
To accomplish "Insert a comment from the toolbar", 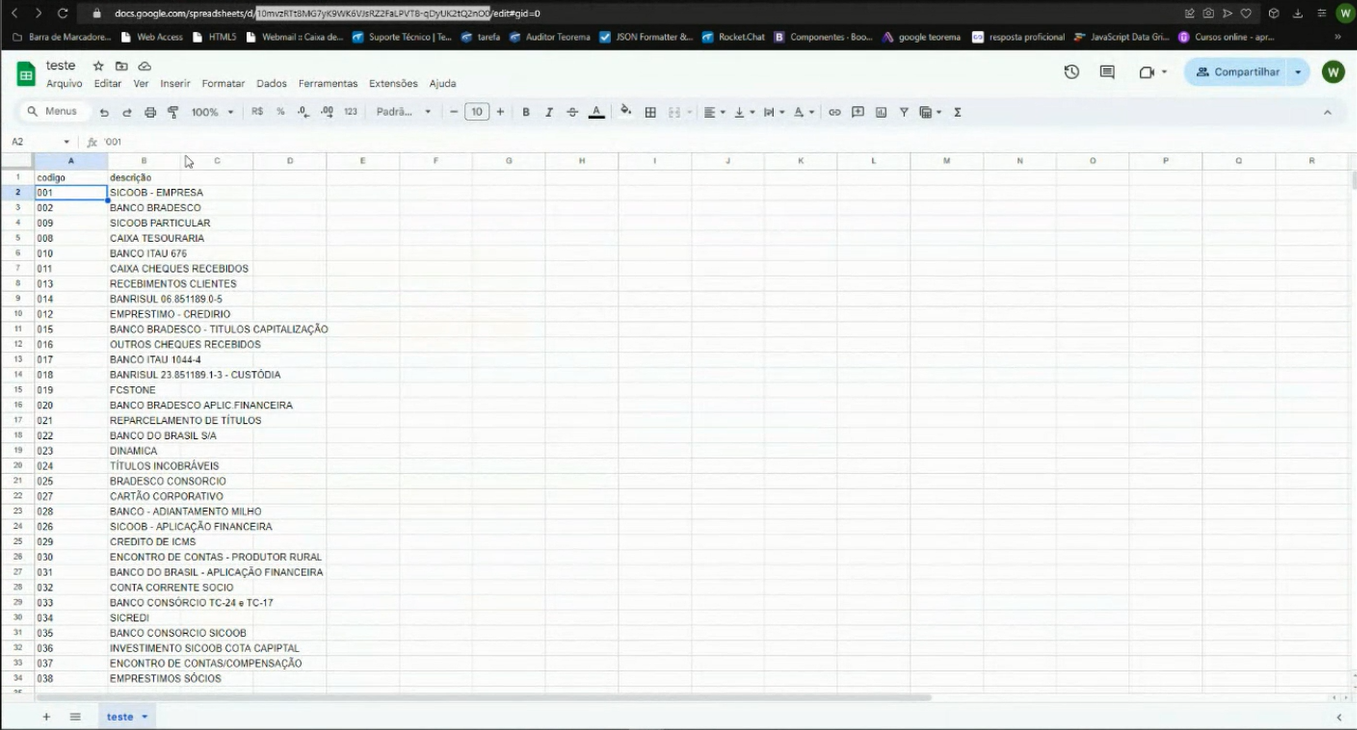I will pos(858,112).
